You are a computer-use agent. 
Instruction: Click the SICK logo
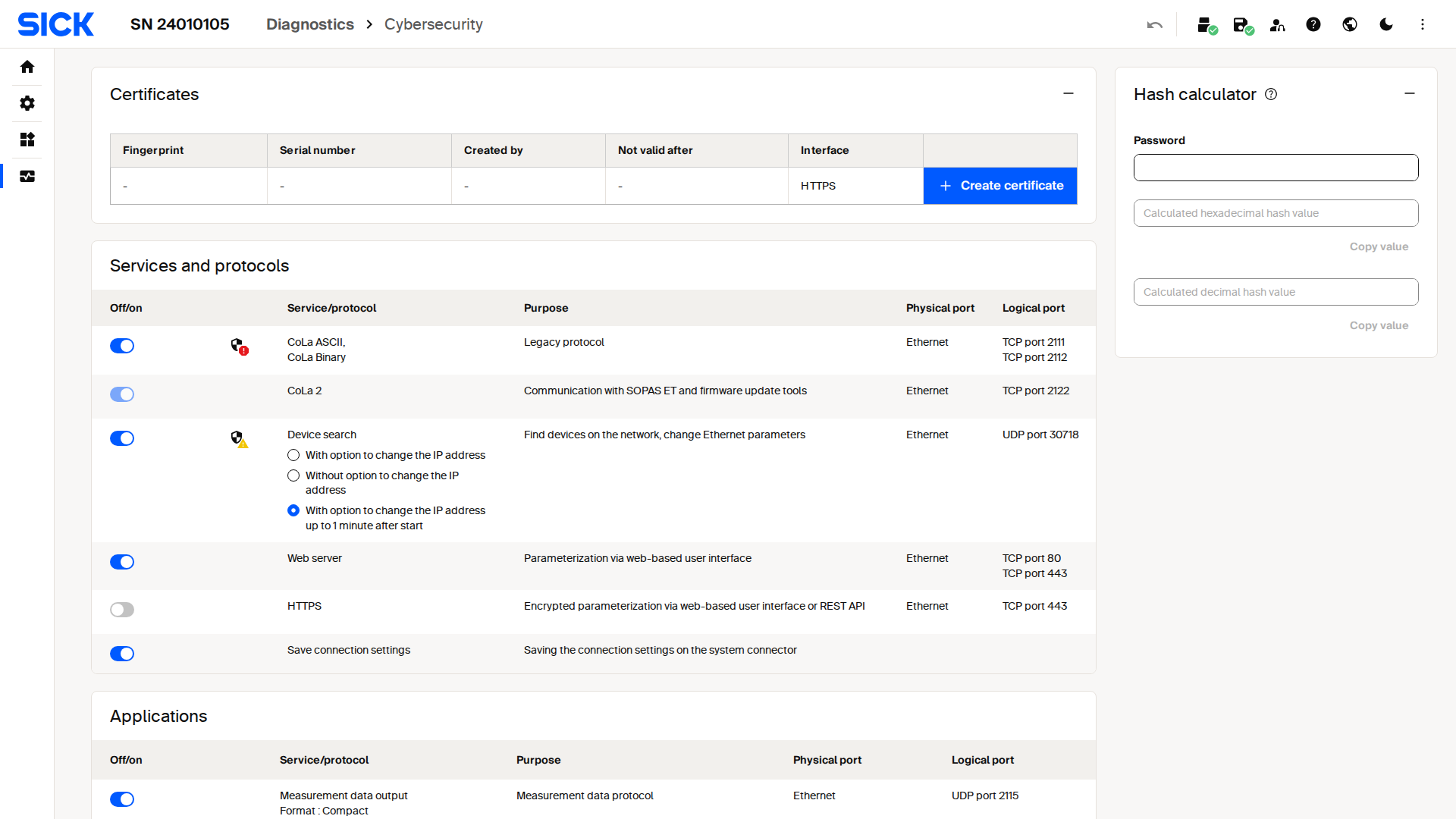click(x=56, y=24)
